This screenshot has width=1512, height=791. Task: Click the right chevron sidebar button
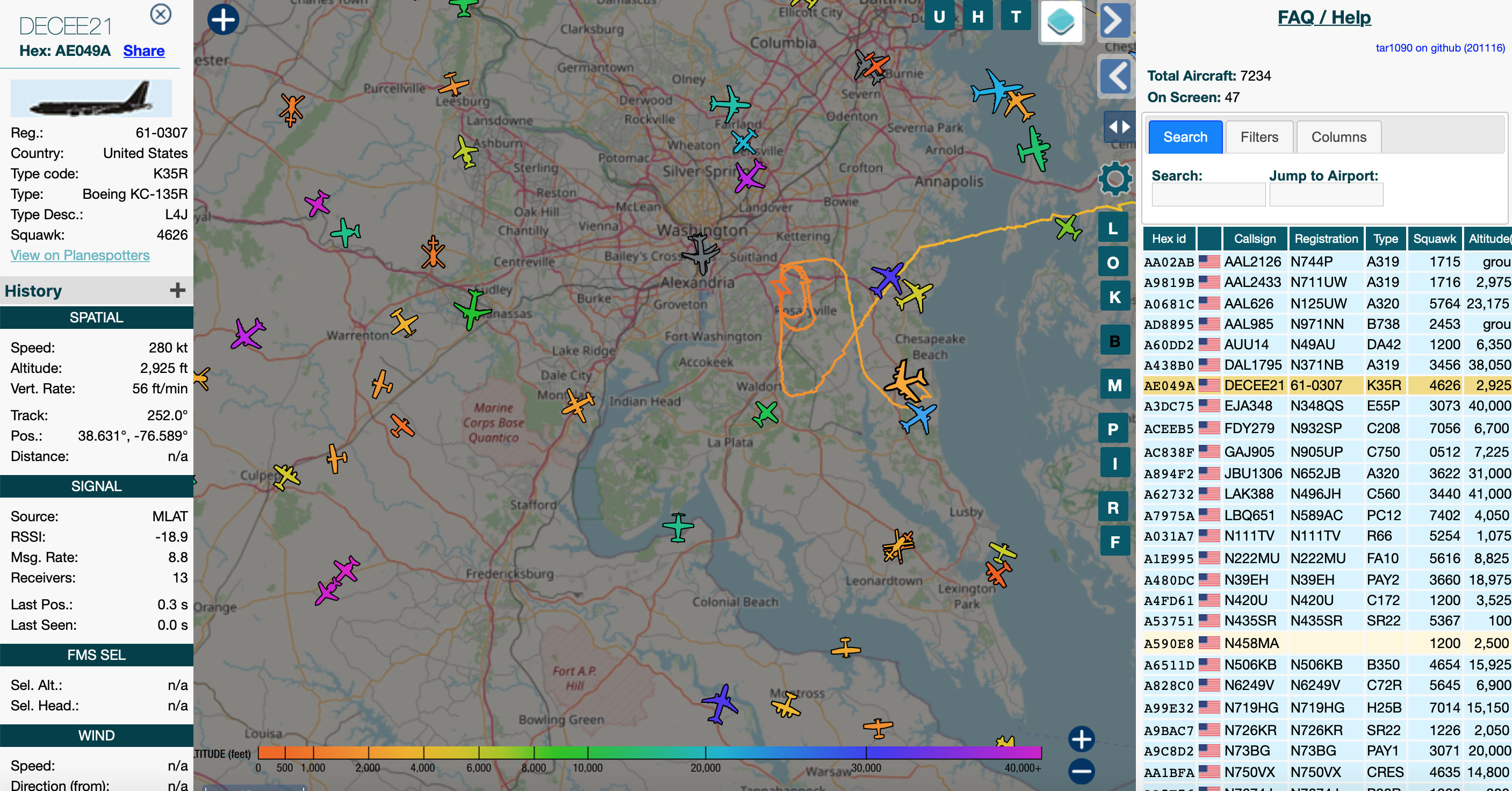pos(1114,21)
